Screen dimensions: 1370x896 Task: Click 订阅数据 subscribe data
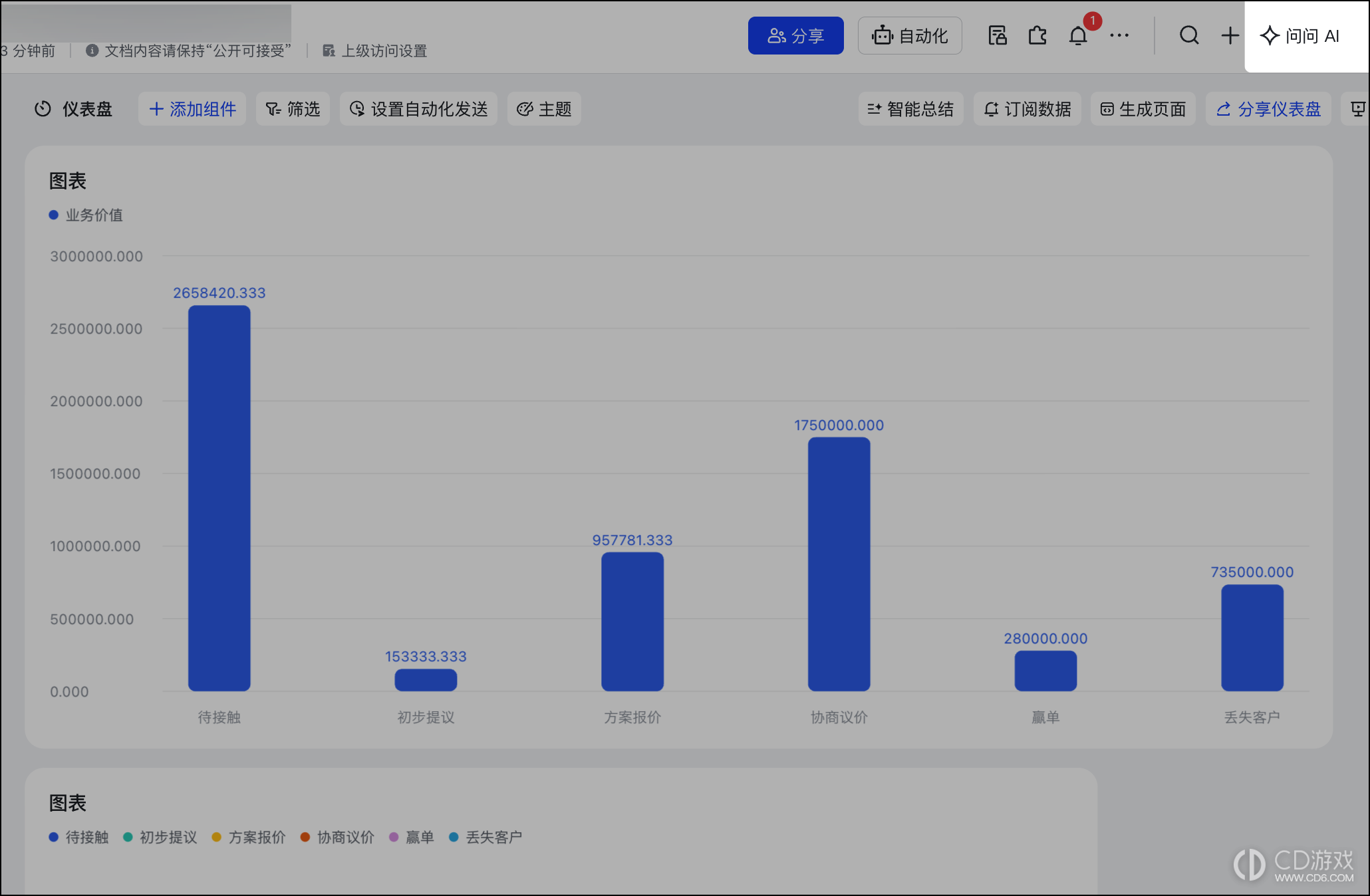click(1027, 109)
